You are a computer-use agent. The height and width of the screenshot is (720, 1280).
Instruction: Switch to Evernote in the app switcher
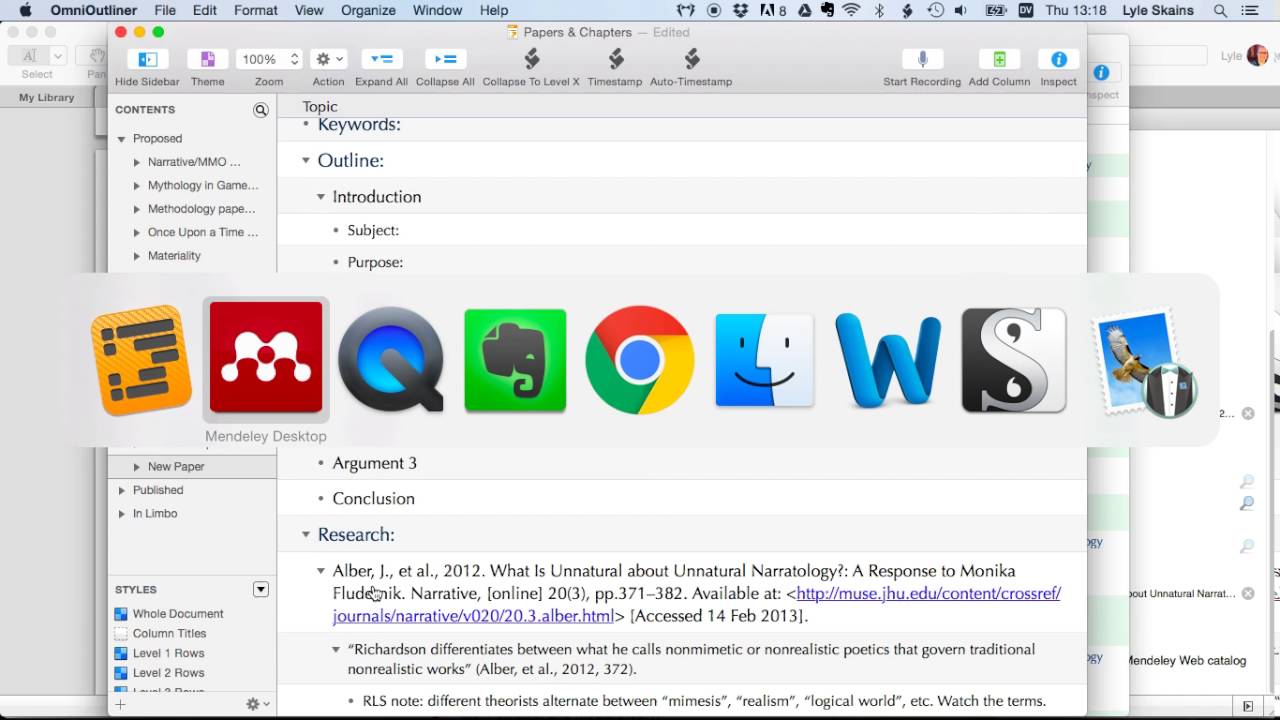pyautogui.click(x=515, y=360)
